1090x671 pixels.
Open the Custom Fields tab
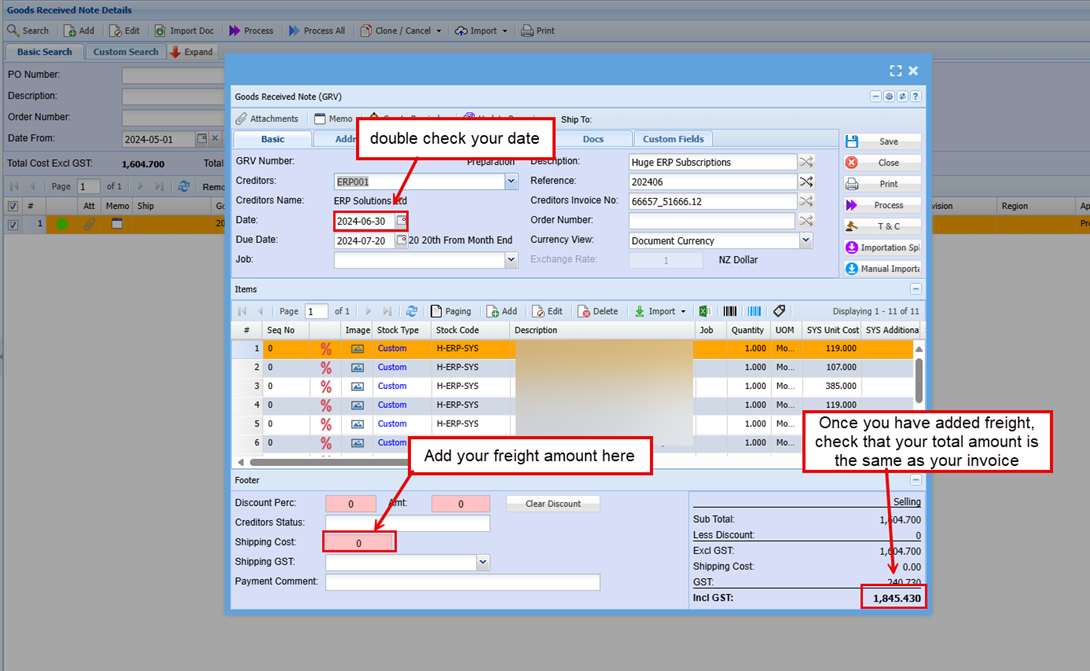coord(673,139)
